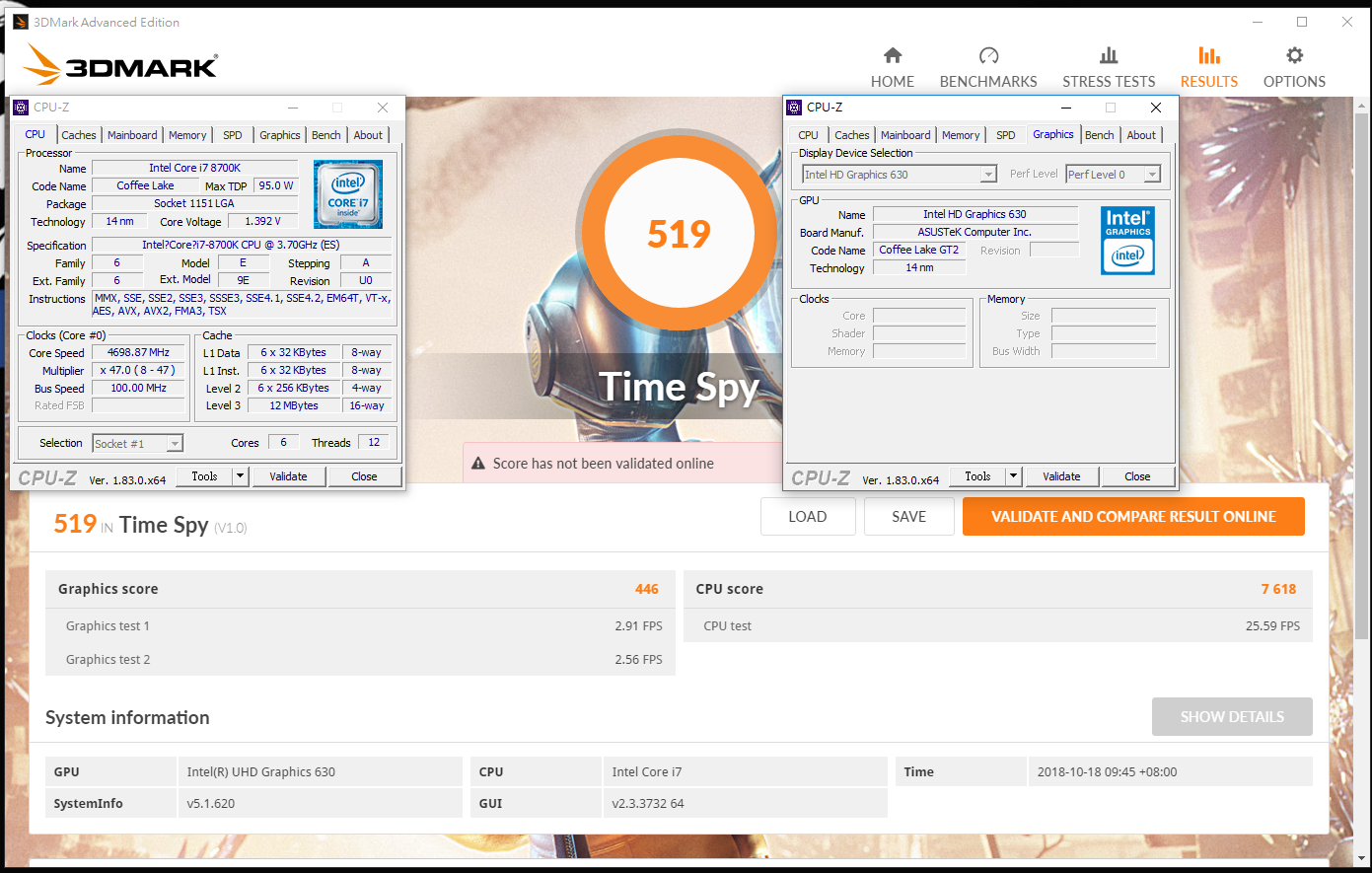
Task: Click the Intel Core i7 badge in CPU-Z
Action: point(348,194)
